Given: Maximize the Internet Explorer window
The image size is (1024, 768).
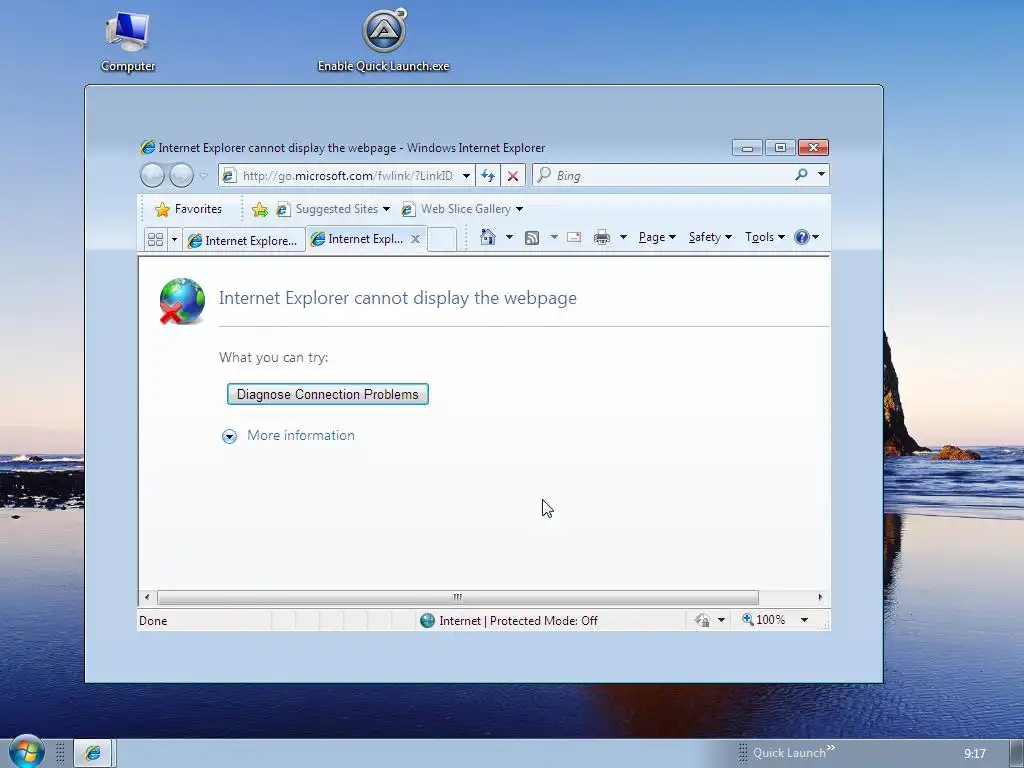Looking at the screenshot, I should point(780,148).
